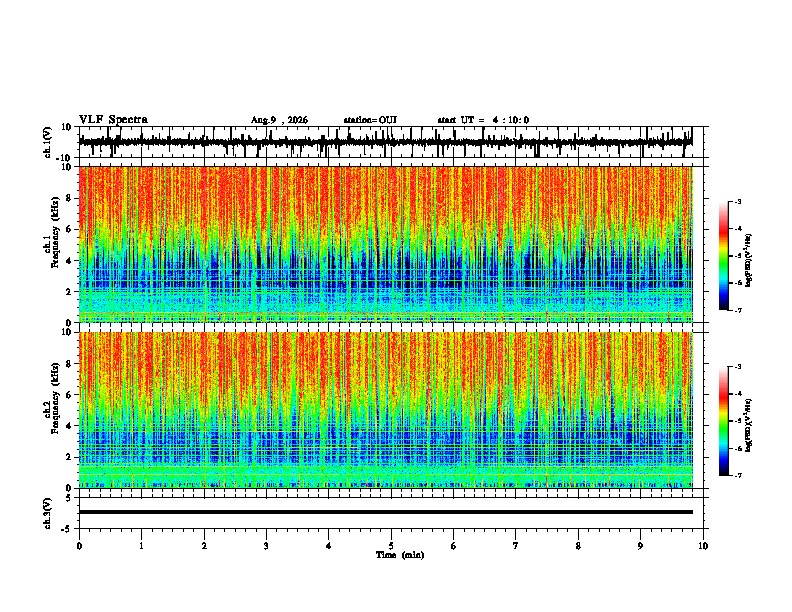This screenshot has height=612, width=792.
Task: Click the 'VLF Spectra' title text
Action: (113, 120)
